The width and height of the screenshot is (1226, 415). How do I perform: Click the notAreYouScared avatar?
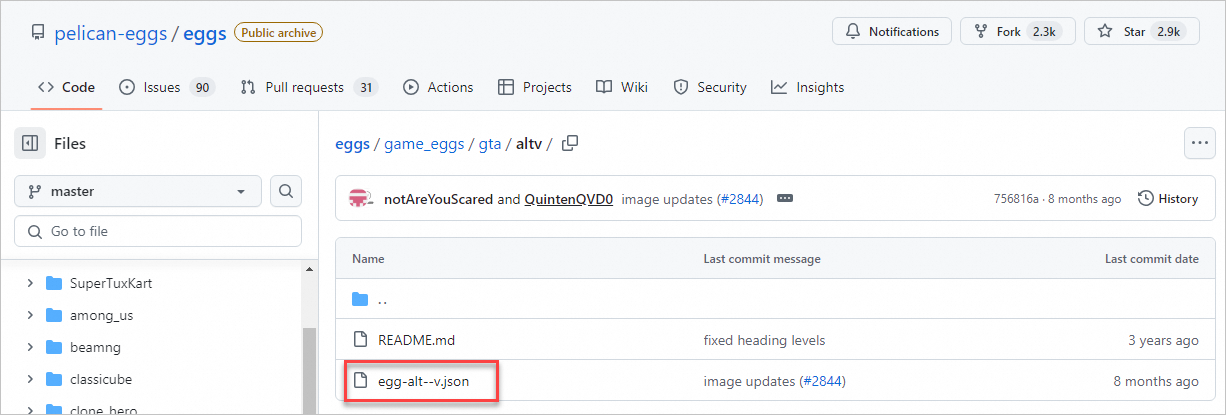(x=360, y=199)
